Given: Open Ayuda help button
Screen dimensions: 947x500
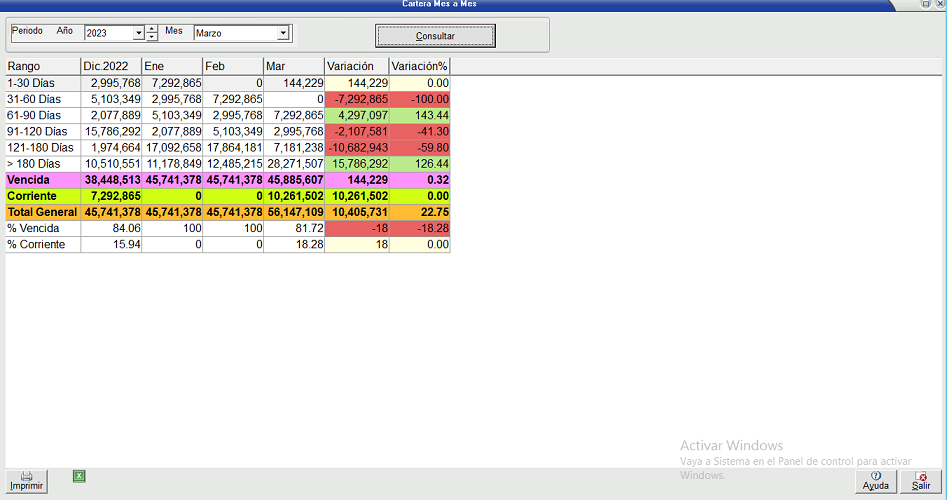Looking at the screenshot, I should [875, 481].
